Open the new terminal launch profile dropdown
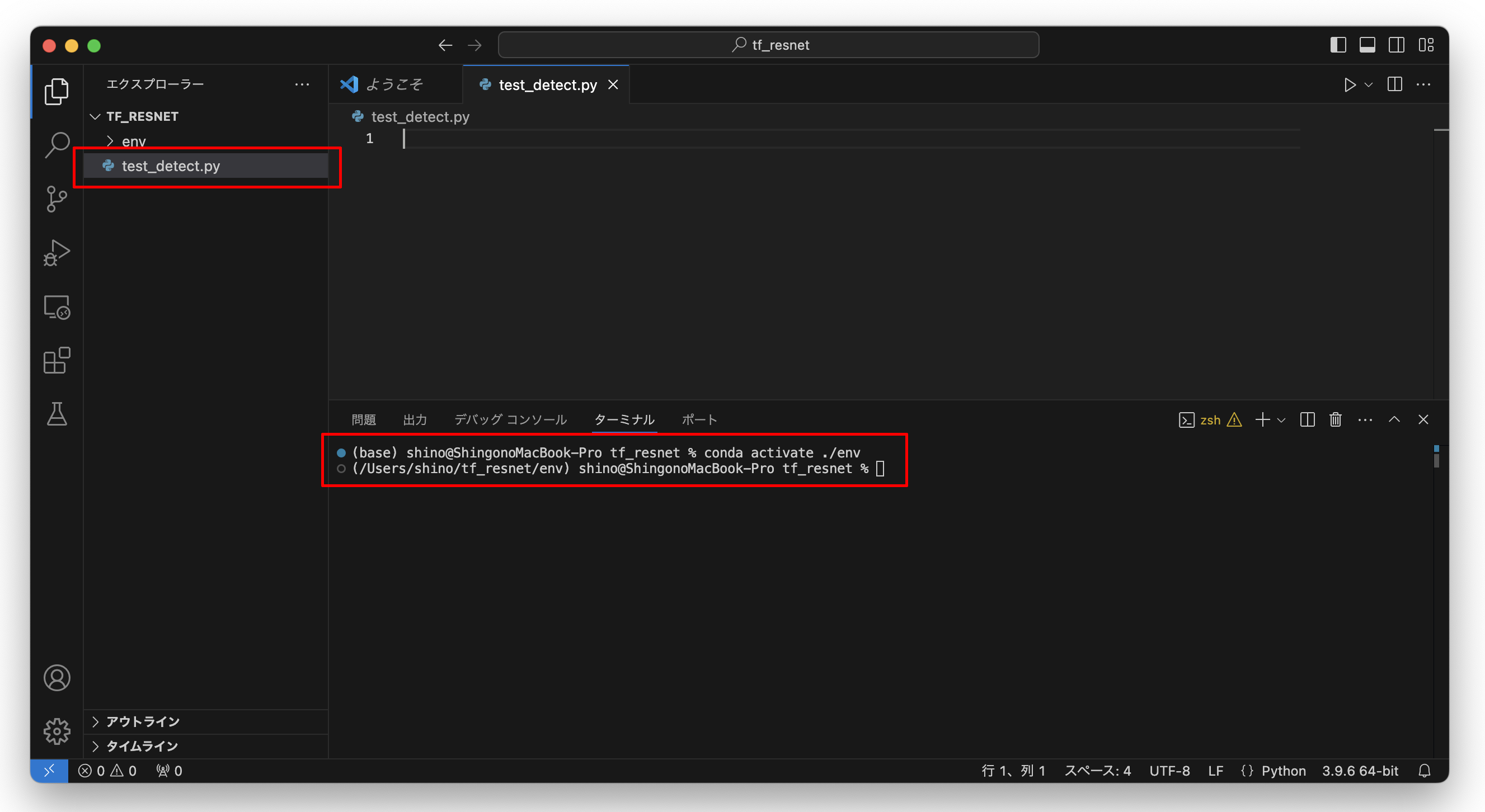The image size is (1485, 812). (1281, 420)
